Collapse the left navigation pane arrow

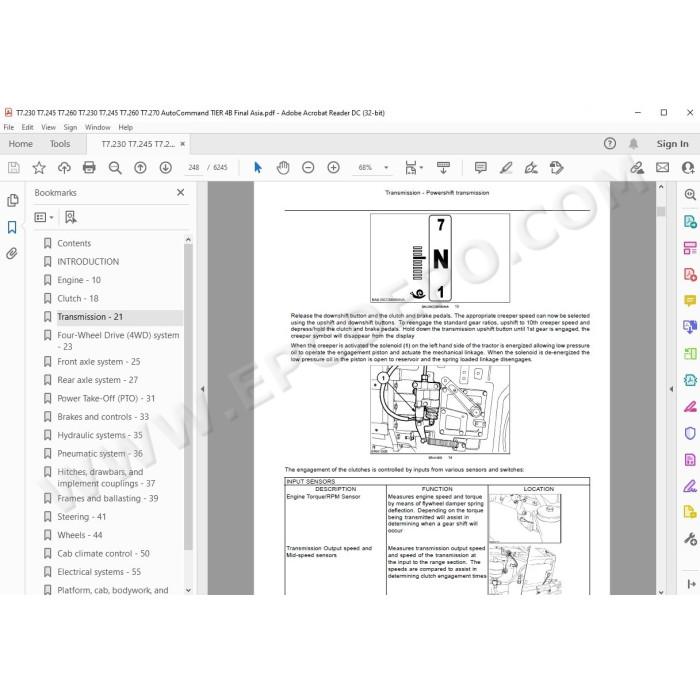click(x=202, y=389)
